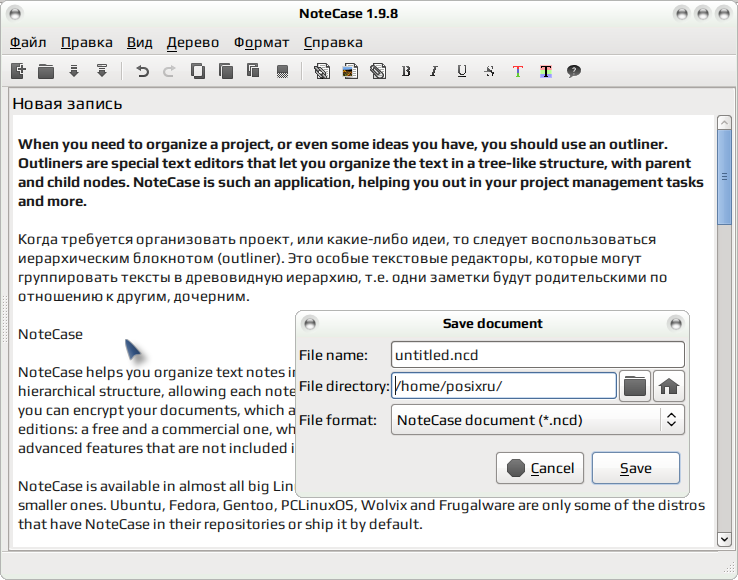Open the Формат menu

[262, 42]
